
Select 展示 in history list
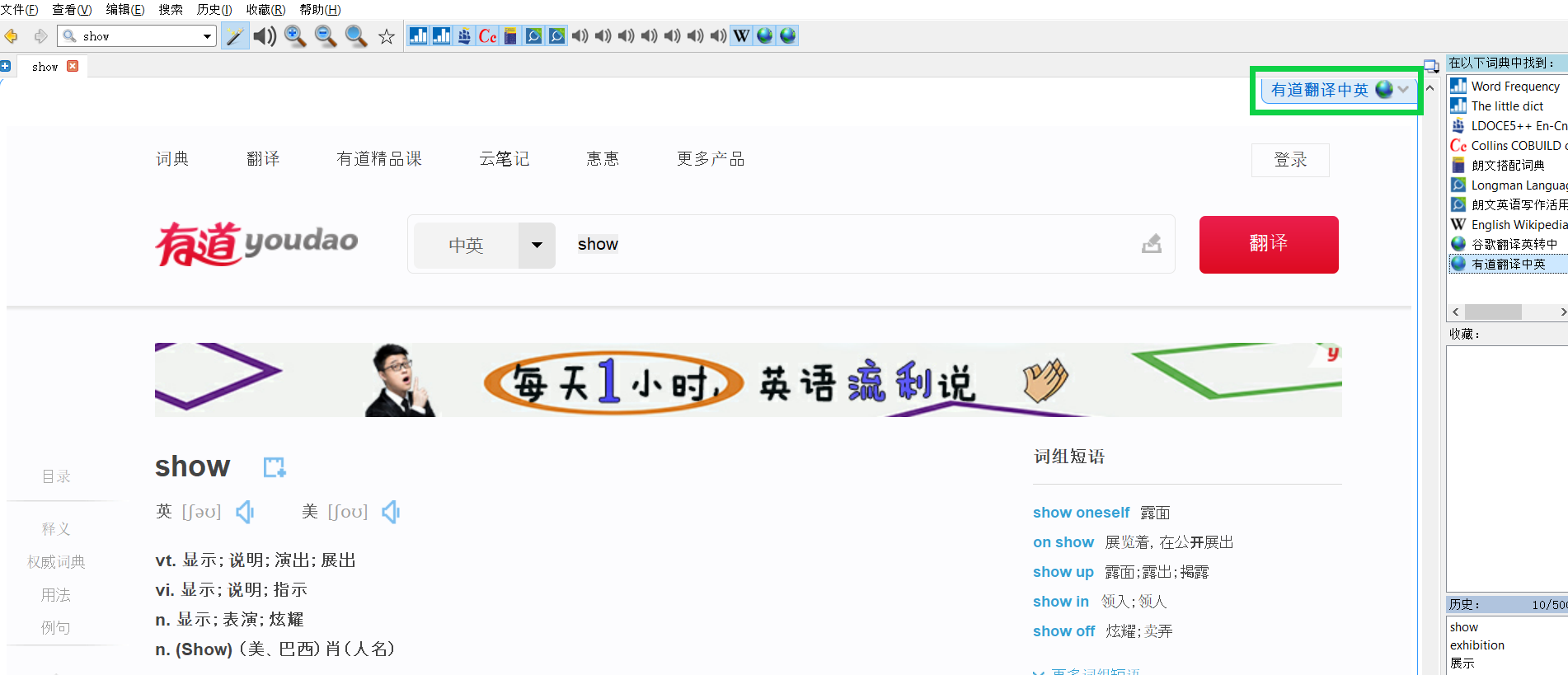pyautogui.click(x=1462, y=663)
